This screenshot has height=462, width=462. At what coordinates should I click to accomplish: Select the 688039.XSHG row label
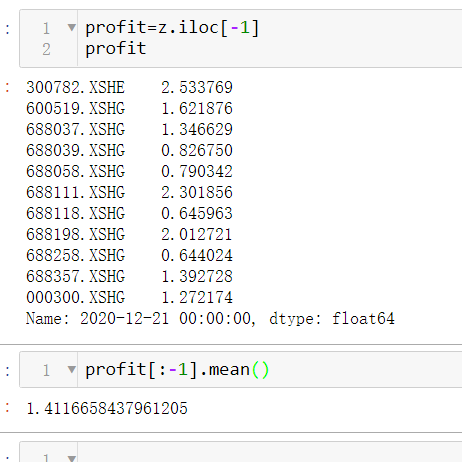(x=76, y=151)
